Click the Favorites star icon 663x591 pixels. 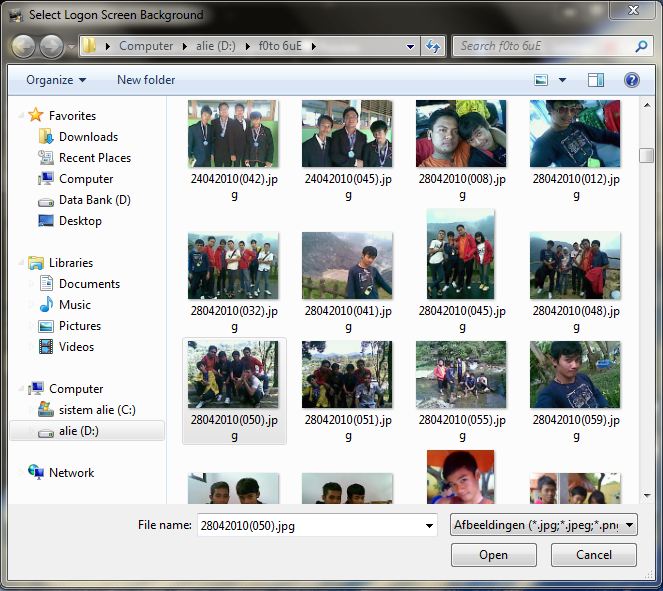36,115
